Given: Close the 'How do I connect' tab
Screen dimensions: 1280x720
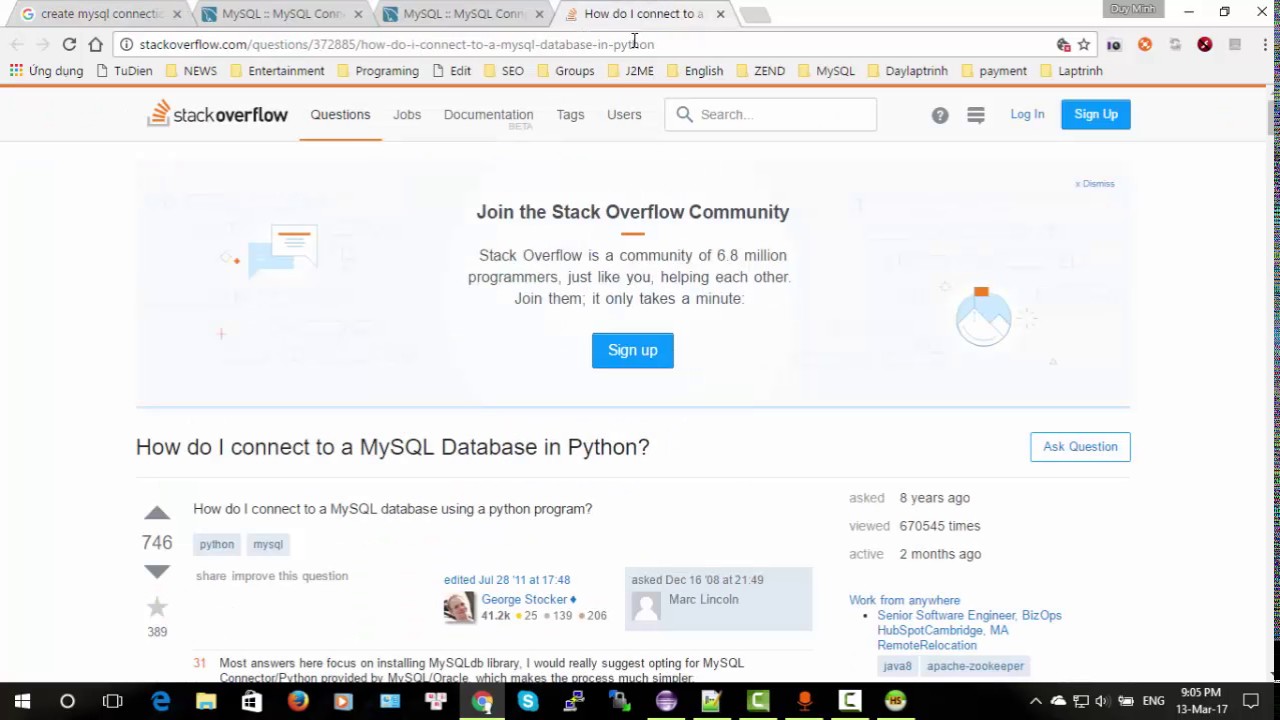Looking at the screenshot, I should point(720,14).
